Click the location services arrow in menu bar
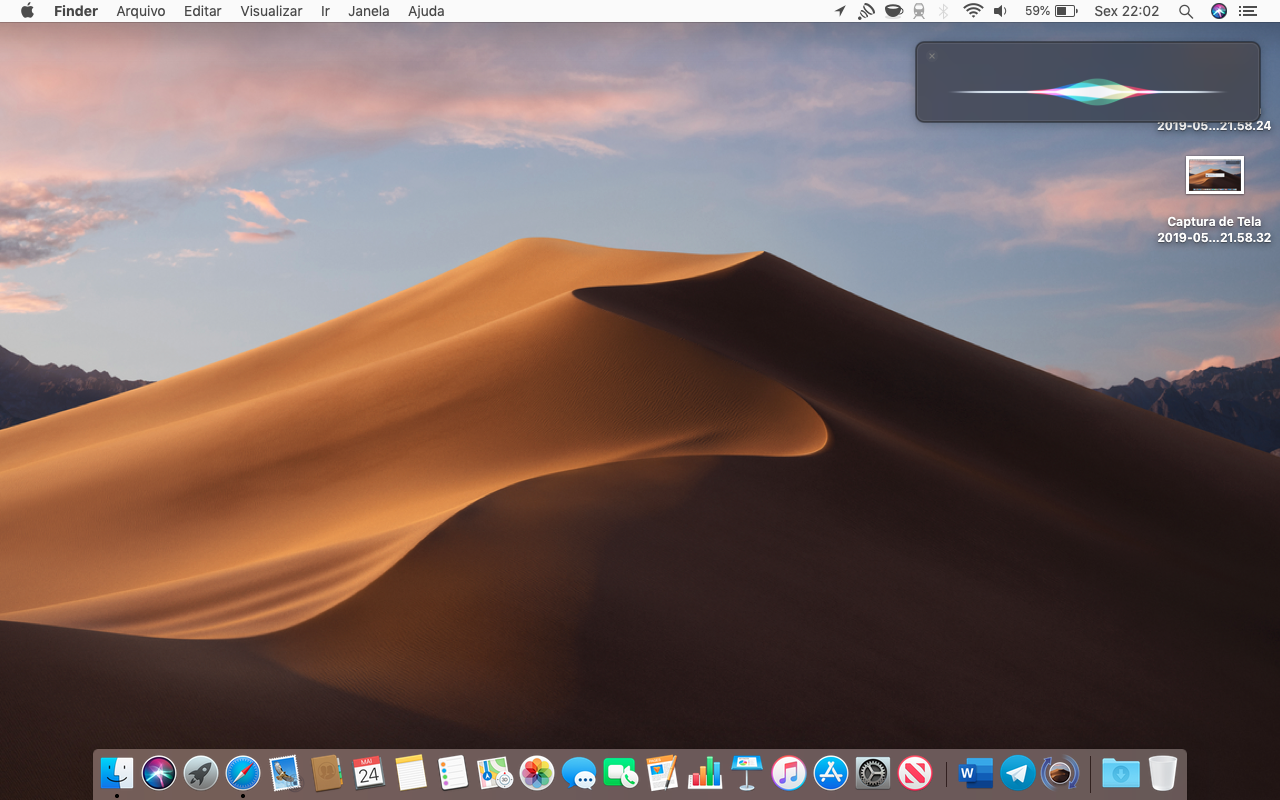 (x=840, y=11)
